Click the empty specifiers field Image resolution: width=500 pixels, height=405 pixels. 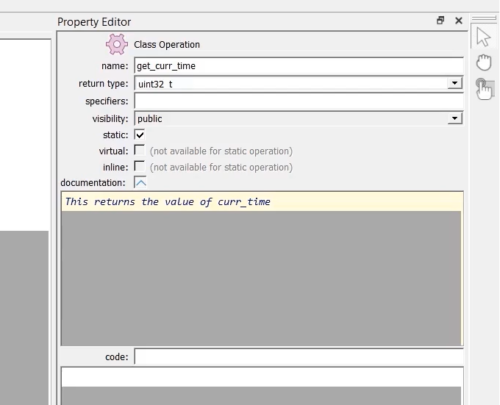[x=299, y=101]
